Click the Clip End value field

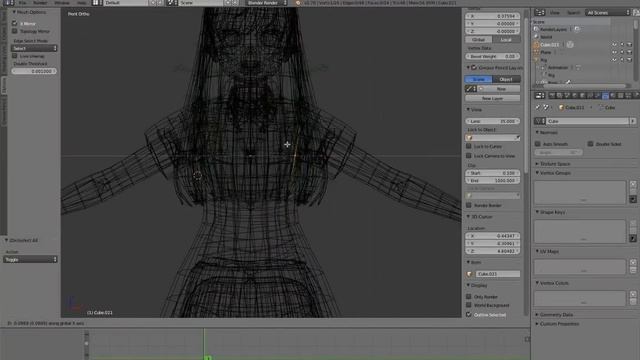pos(493,180)
